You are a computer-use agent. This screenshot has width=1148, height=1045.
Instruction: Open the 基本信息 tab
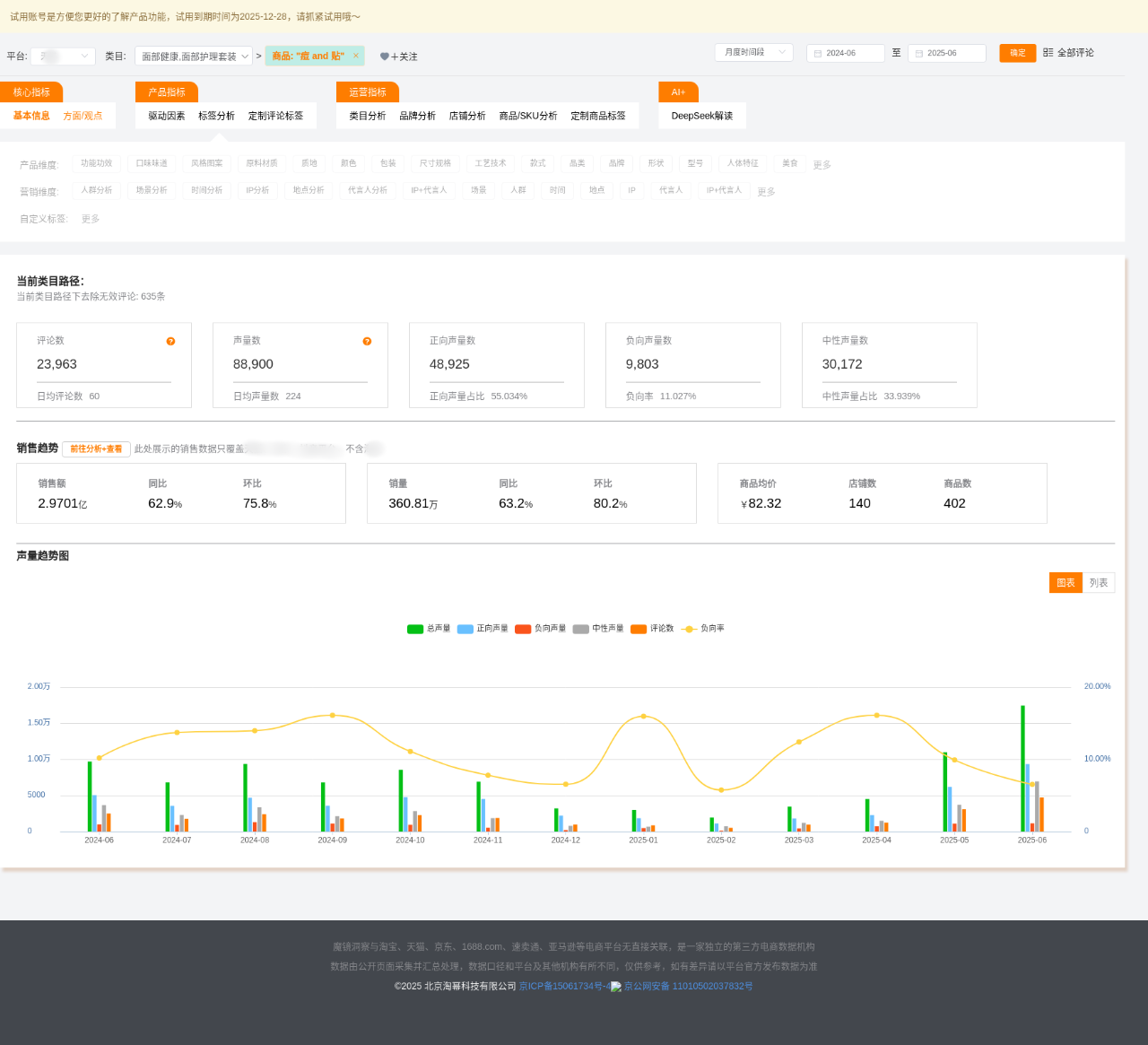[31, 116]
